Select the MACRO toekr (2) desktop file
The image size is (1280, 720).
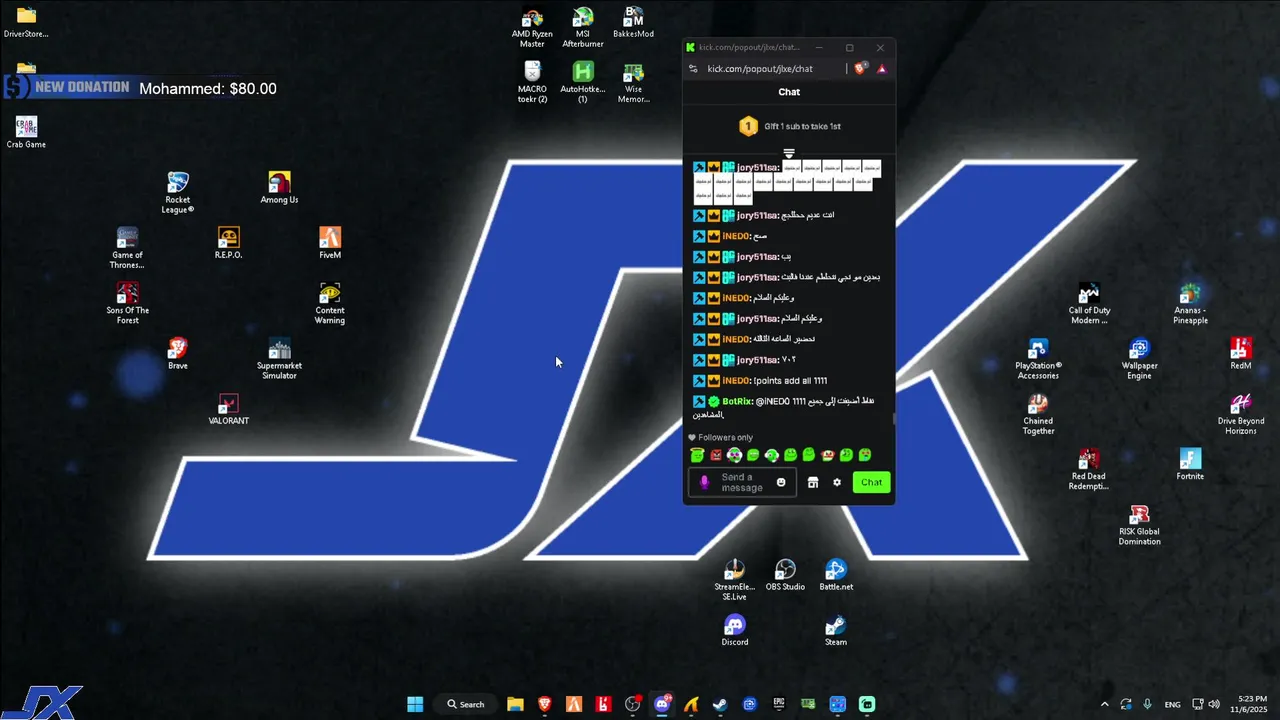coord(532,82)
